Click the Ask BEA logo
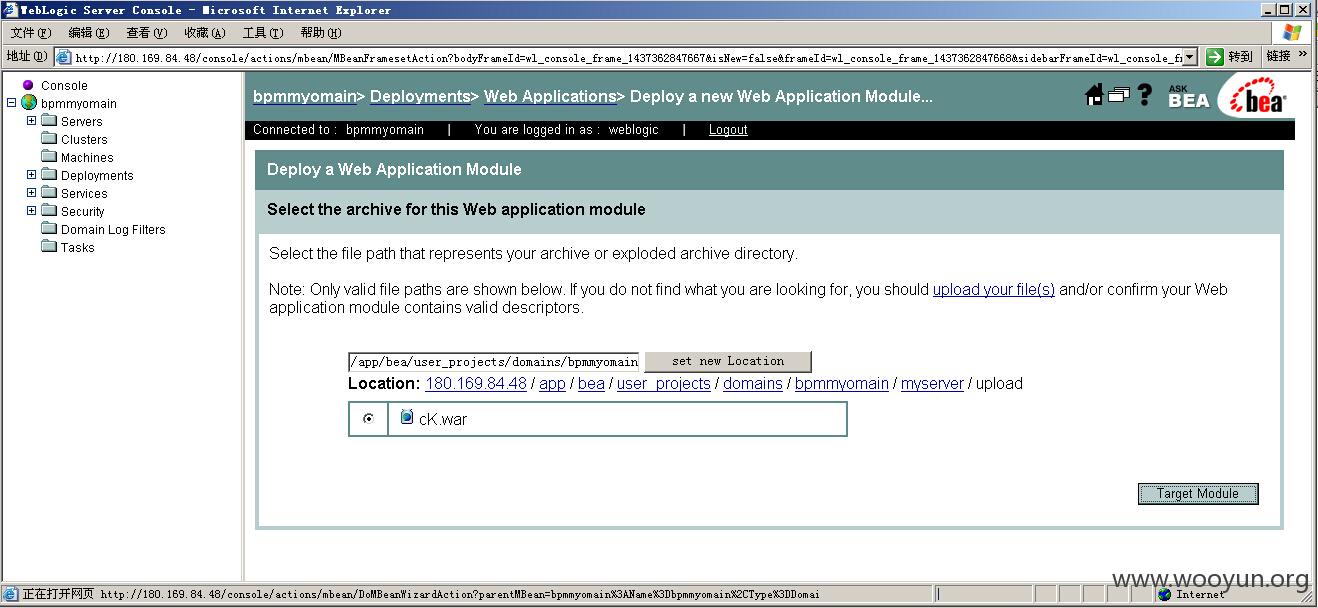Image resolution: width=1318 pixels, height=608 pixels. 1188,96
